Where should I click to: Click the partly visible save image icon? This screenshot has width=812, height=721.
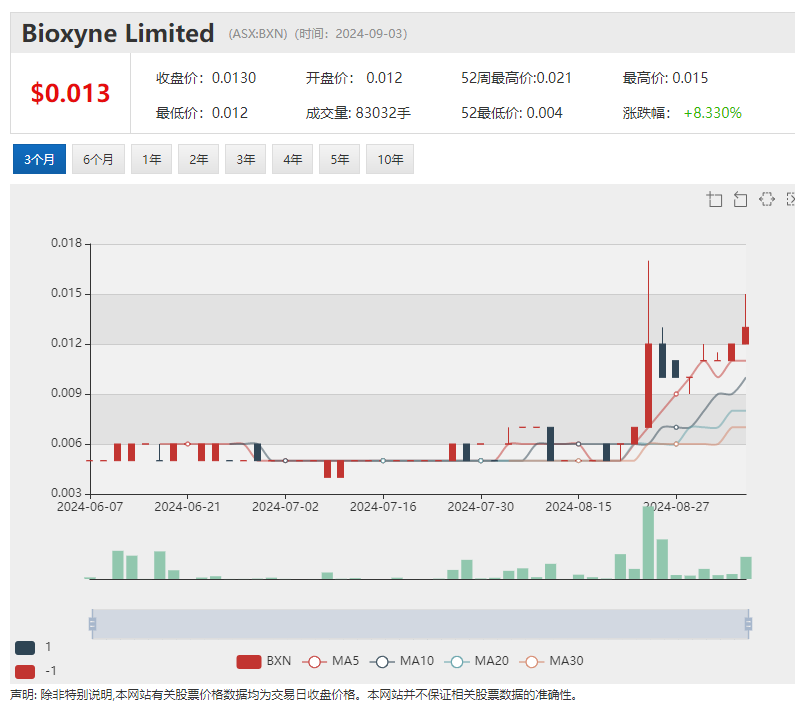click(x=790, y=199)
